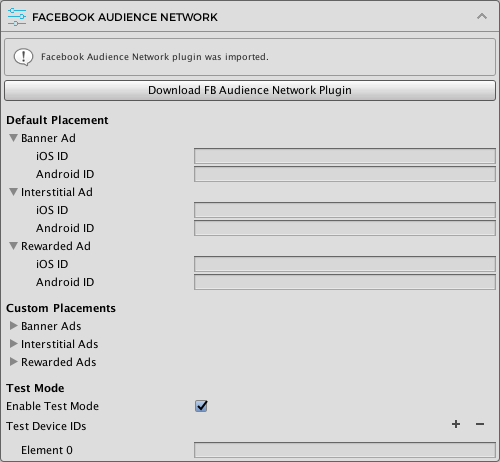
Task: Click Interstitial Ad Android ID field
Action: 345,228
